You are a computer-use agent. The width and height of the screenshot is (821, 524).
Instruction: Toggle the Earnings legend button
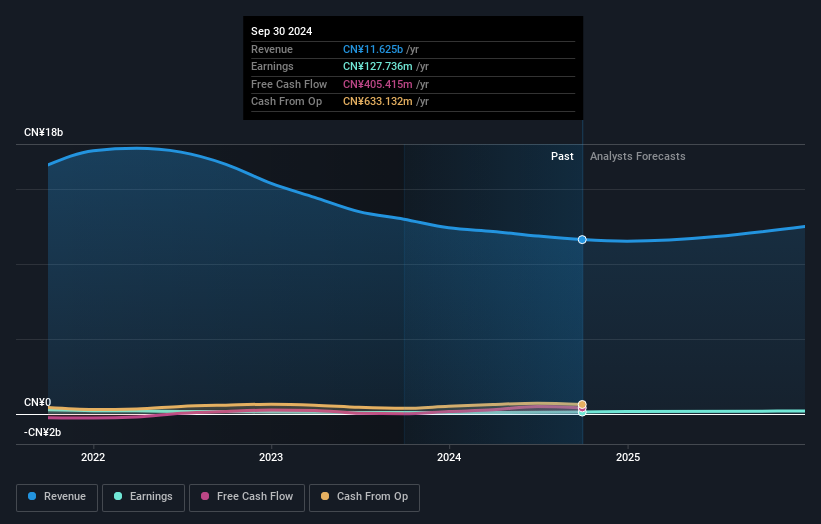pyautogui.click(x=143, y=497)
